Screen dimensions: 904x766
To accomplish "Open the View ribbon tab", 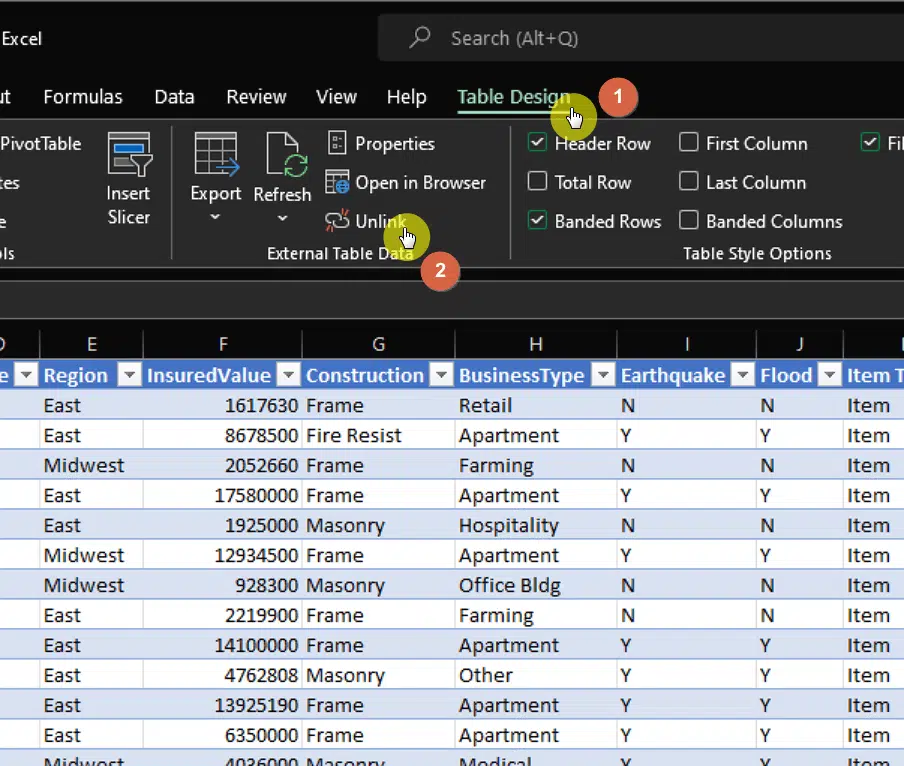I will tap(336, 97).
